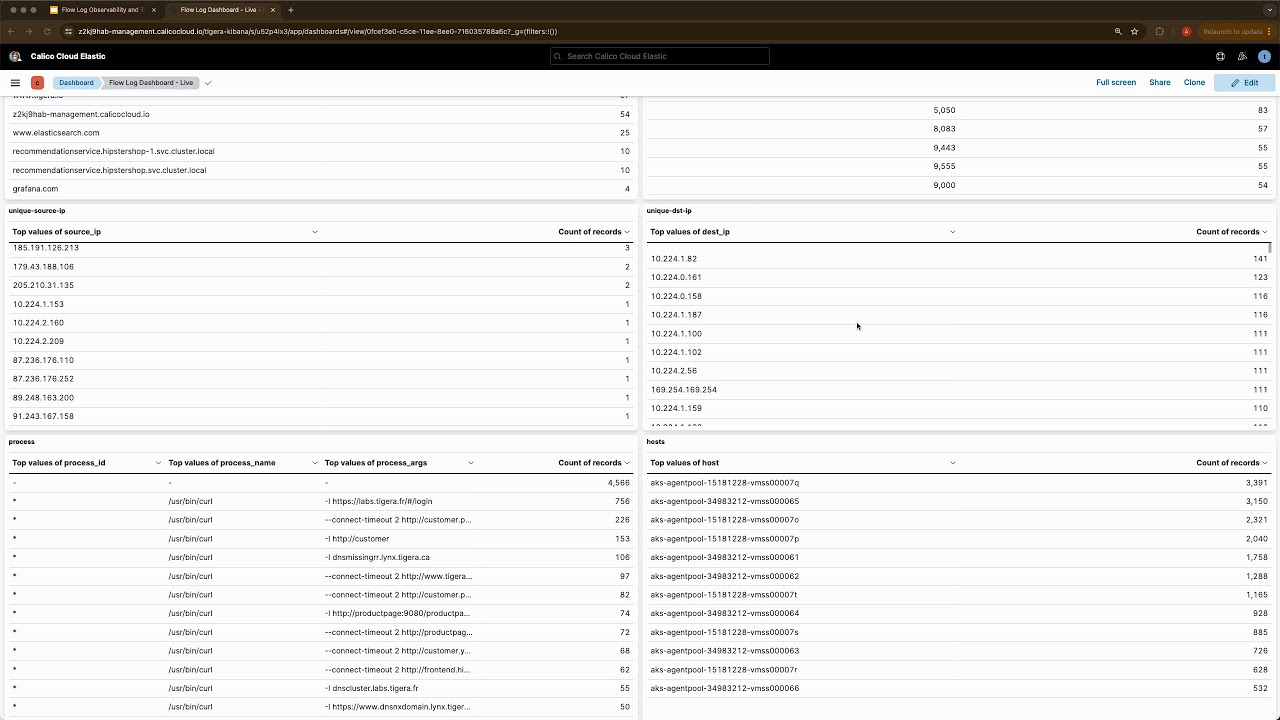Open the user account avatar
1280x720 pixels.
1264,56
